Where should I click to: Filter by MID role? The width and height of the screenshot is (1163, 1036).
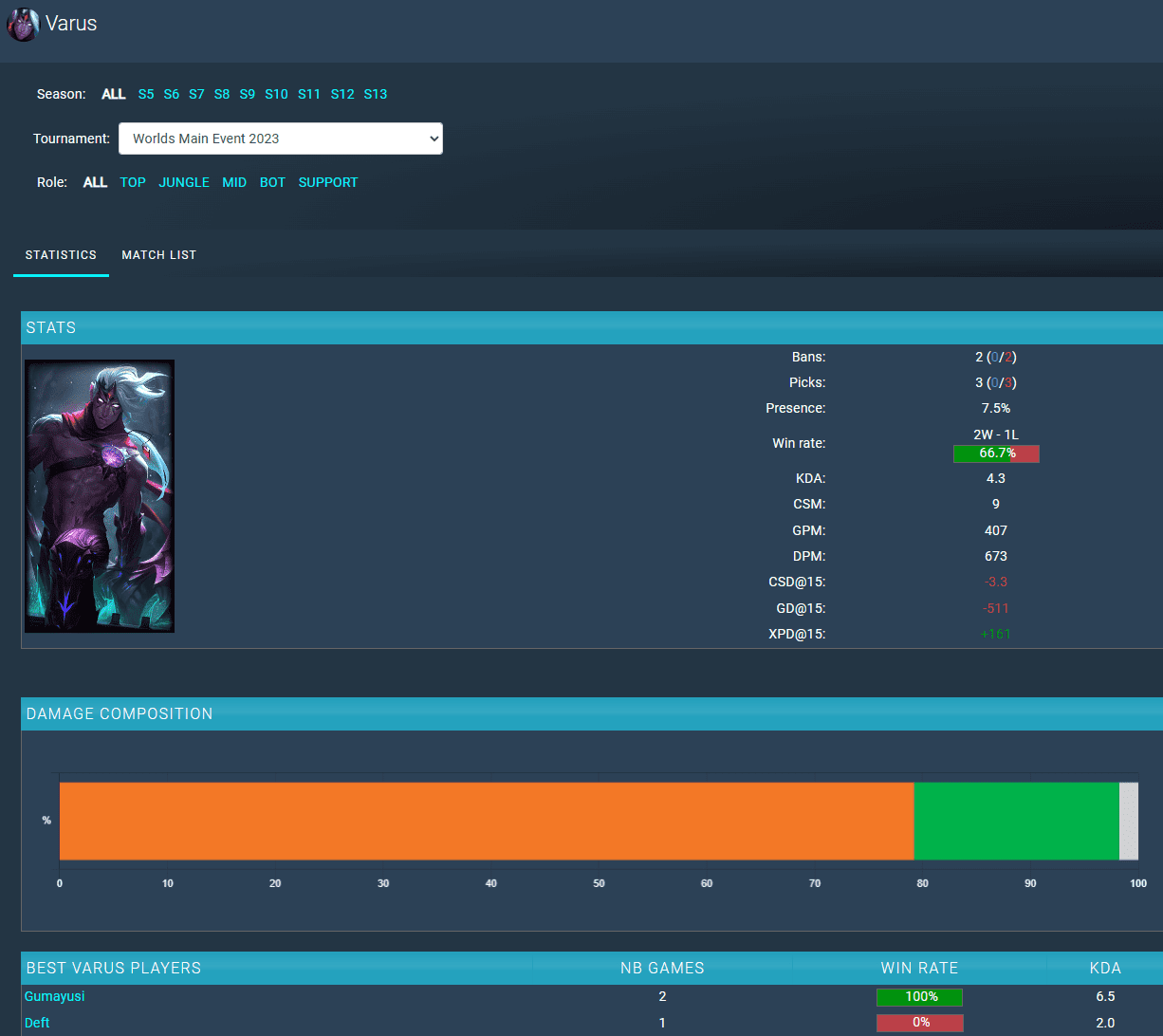click(x=234, y=182)
